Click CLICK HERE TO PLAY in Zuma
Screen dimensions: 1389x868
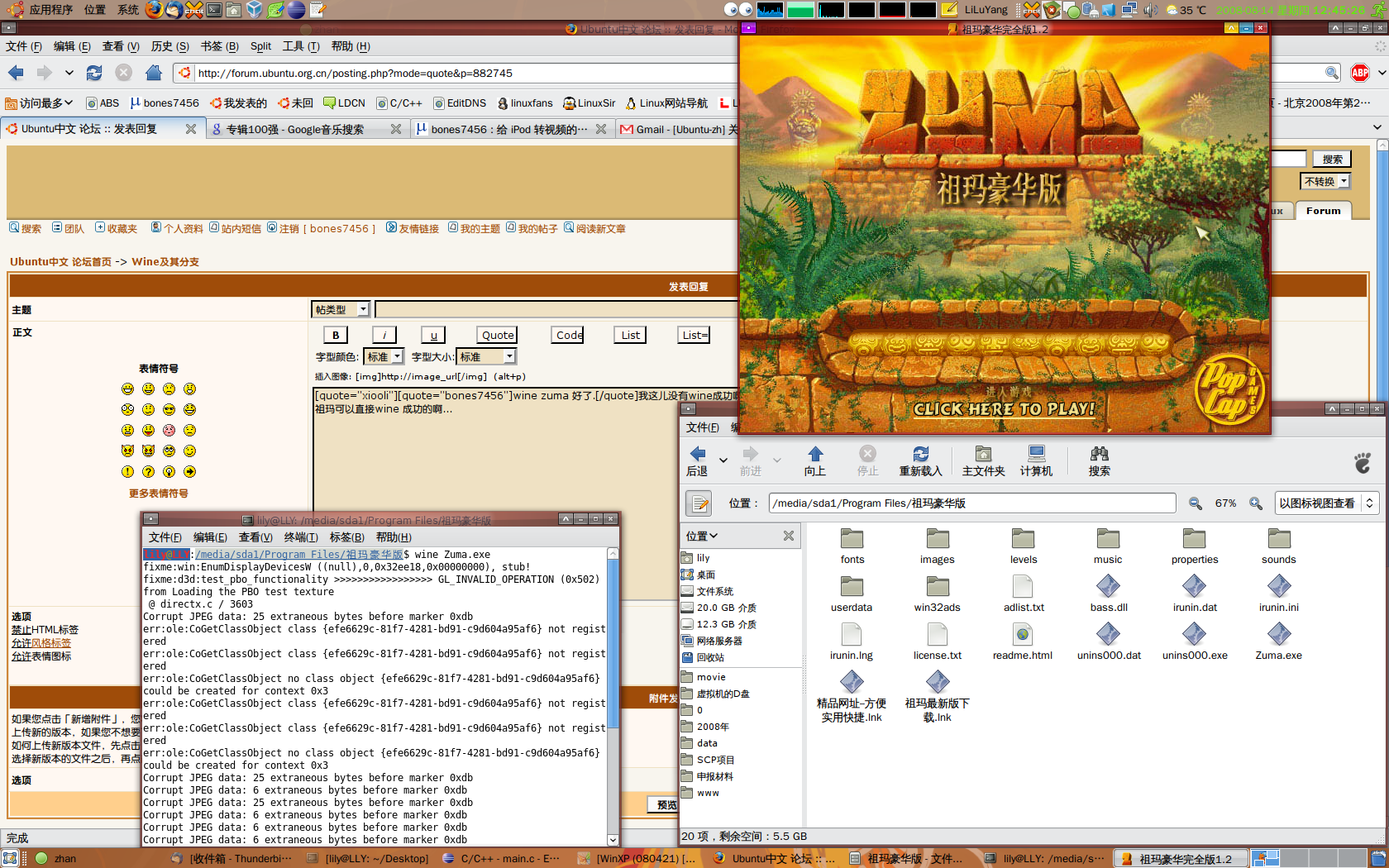[1004, 408]
